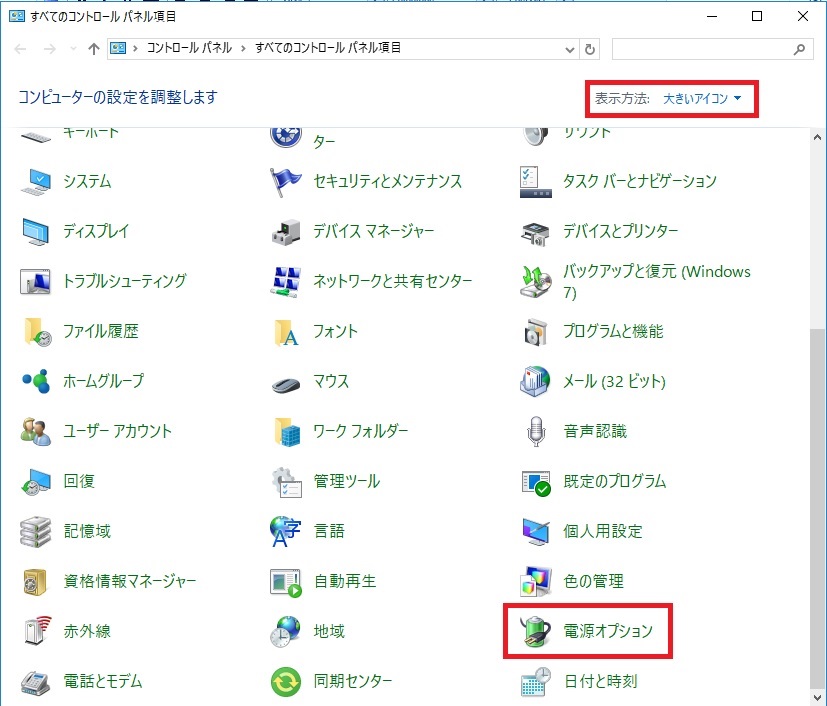Click the search magnifier icon
827x706 pixels.
point(799,50)
